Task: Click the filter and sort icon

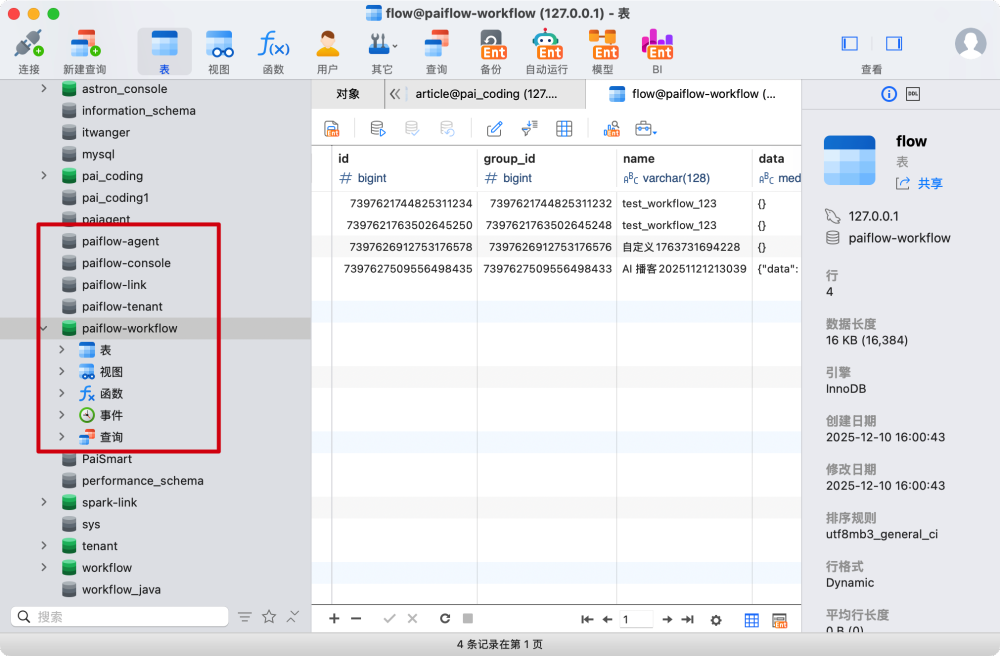Action: 529,128
